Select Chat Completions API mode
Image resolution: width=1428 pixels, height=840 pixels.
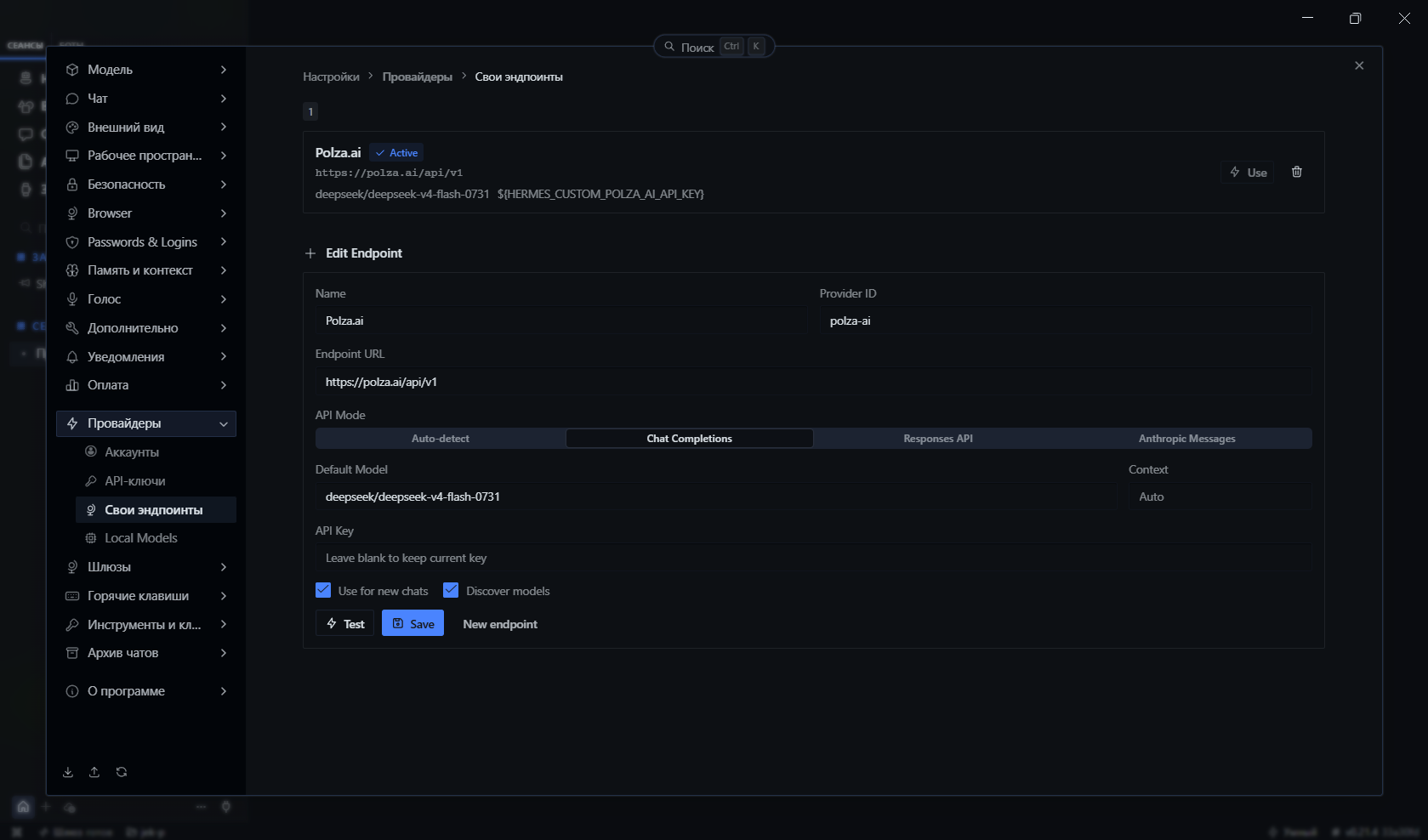(x=690, y=439)
